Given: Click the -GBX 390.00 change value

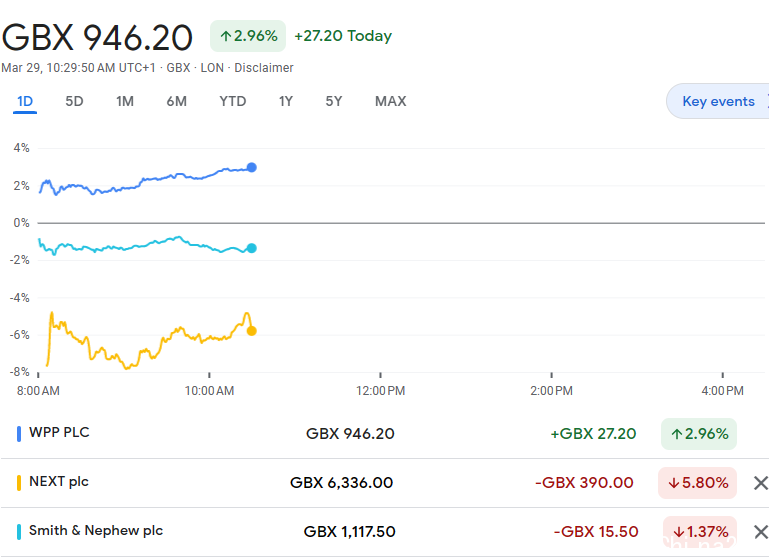Looking at the screenshot, I should [x=584, y=482].
